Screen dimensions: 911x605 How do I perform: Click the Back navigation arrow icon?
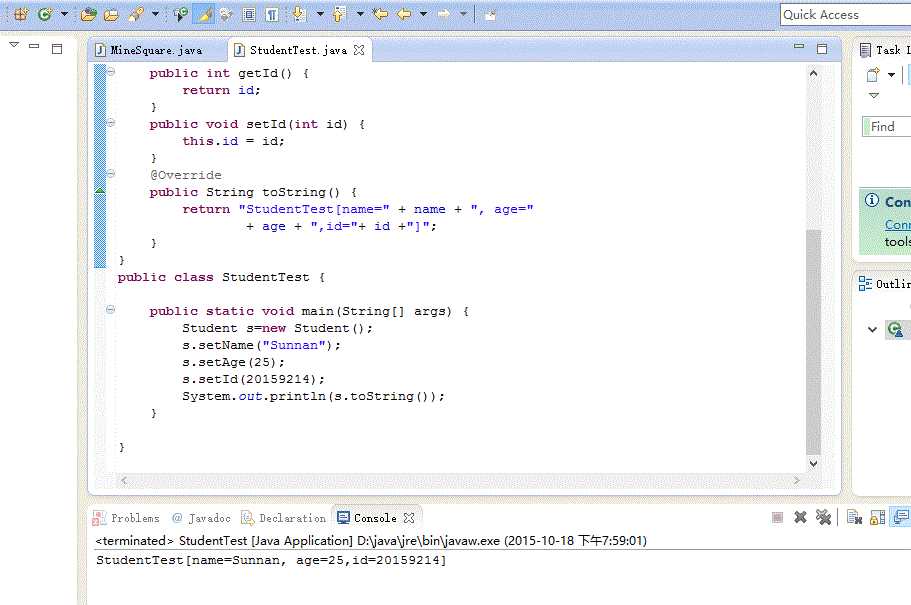404,14
